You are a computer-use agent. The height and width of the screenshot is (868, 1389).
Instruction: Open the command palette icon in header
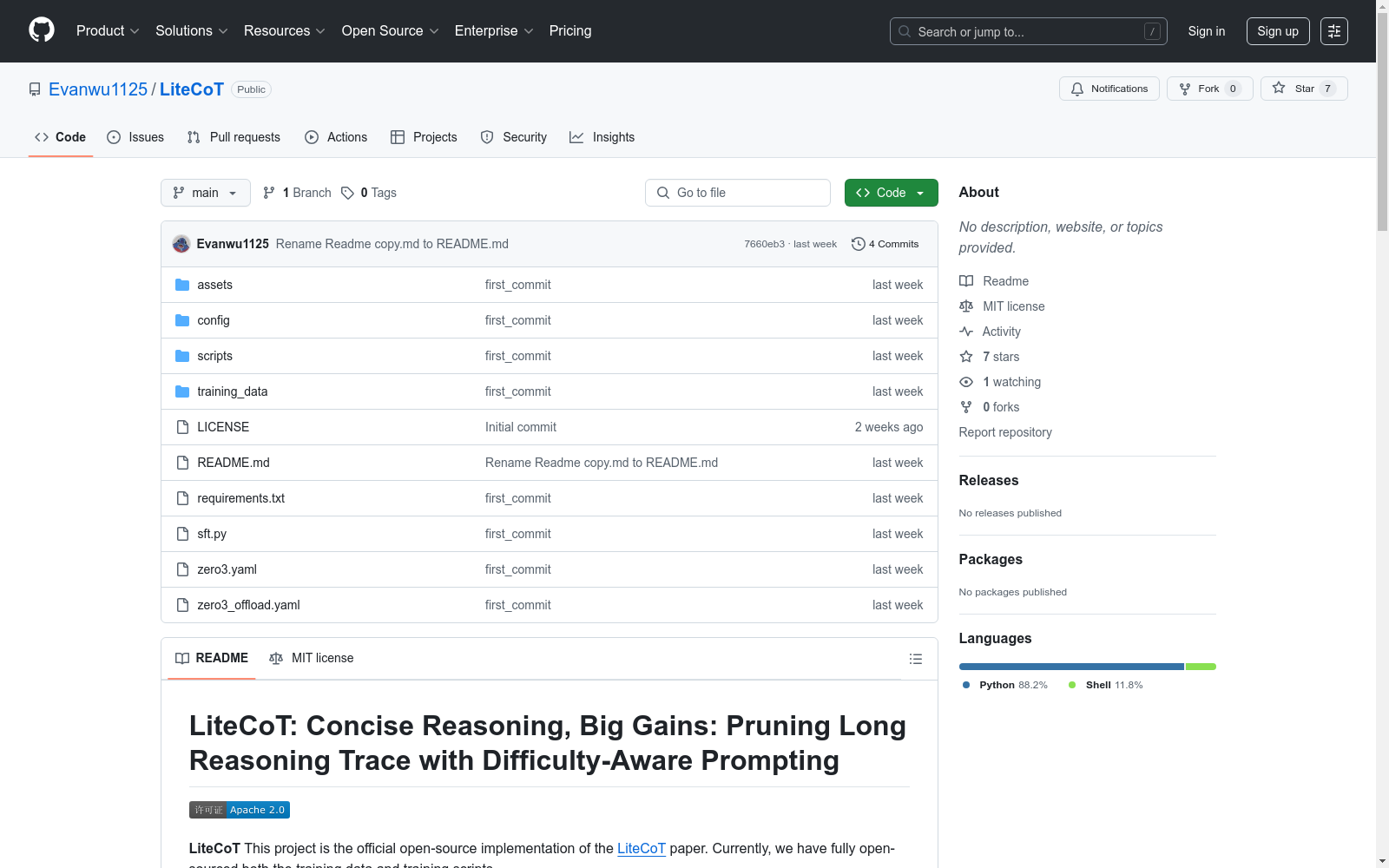pos(1333,31)
